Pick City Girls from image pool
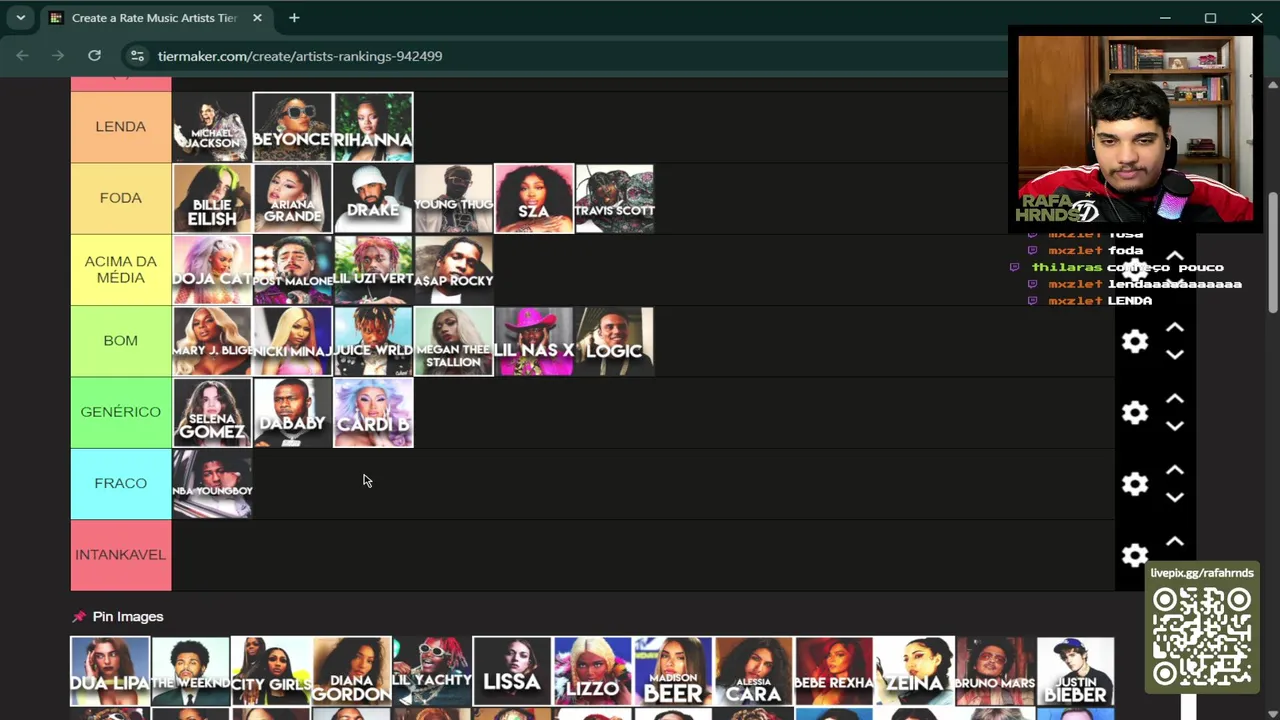 [x=271, y=671]
